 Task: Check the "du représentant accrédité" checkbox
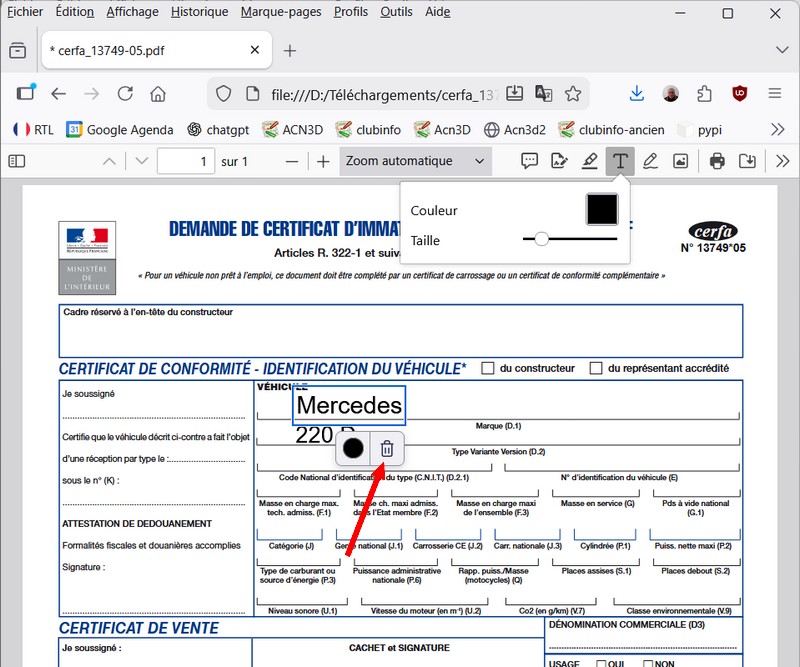coord(596,368)
